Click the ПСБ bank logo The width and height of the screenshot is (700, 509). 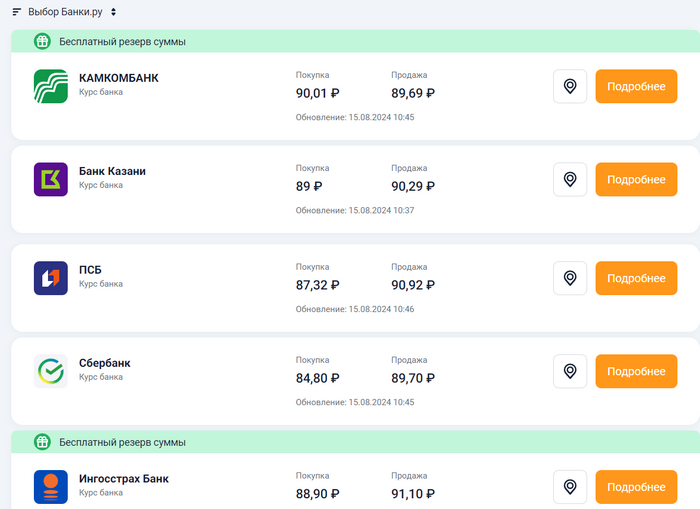click(x=51, y=278)
